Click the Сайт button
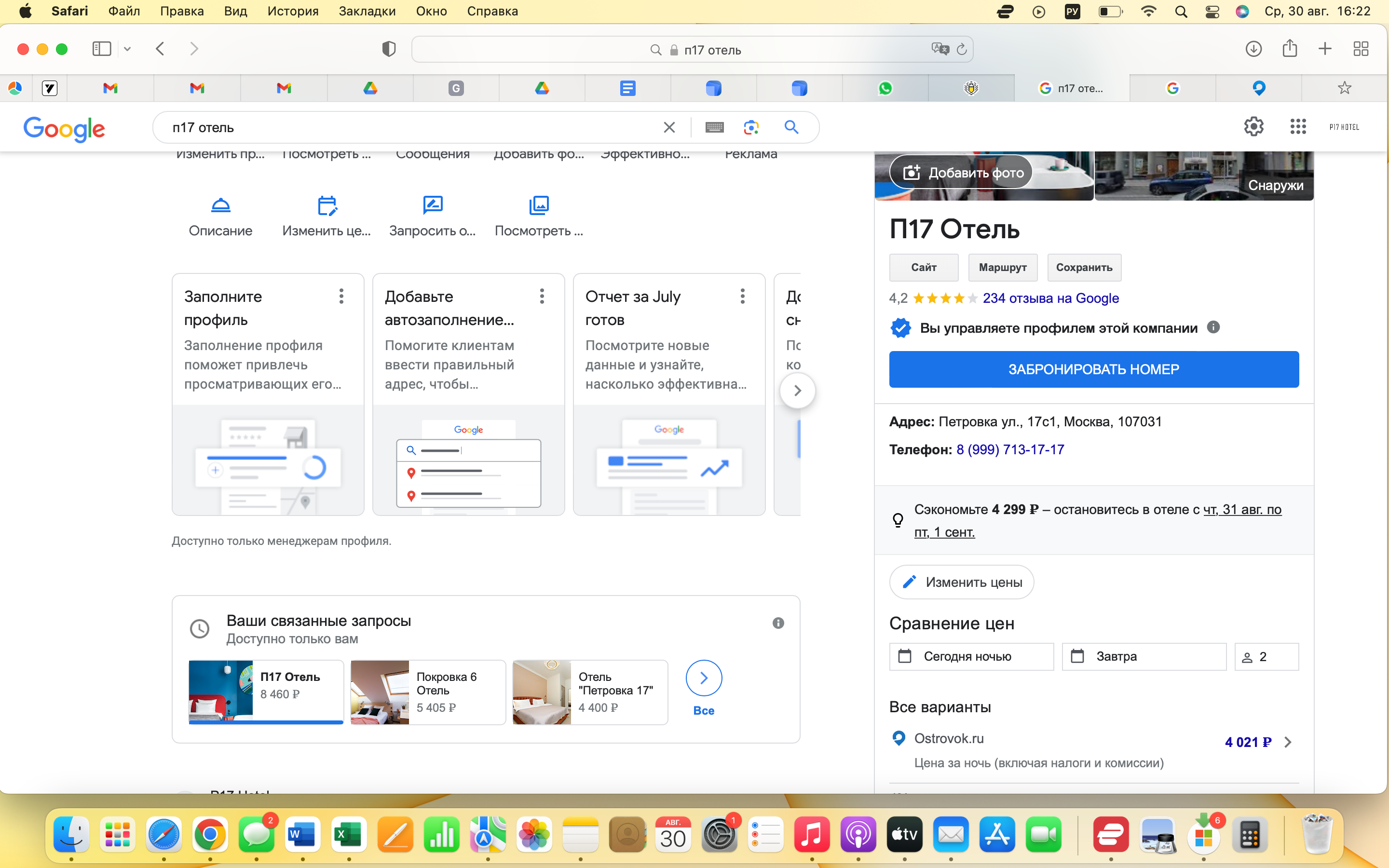 pyautogui.click(x=924, y=268)
